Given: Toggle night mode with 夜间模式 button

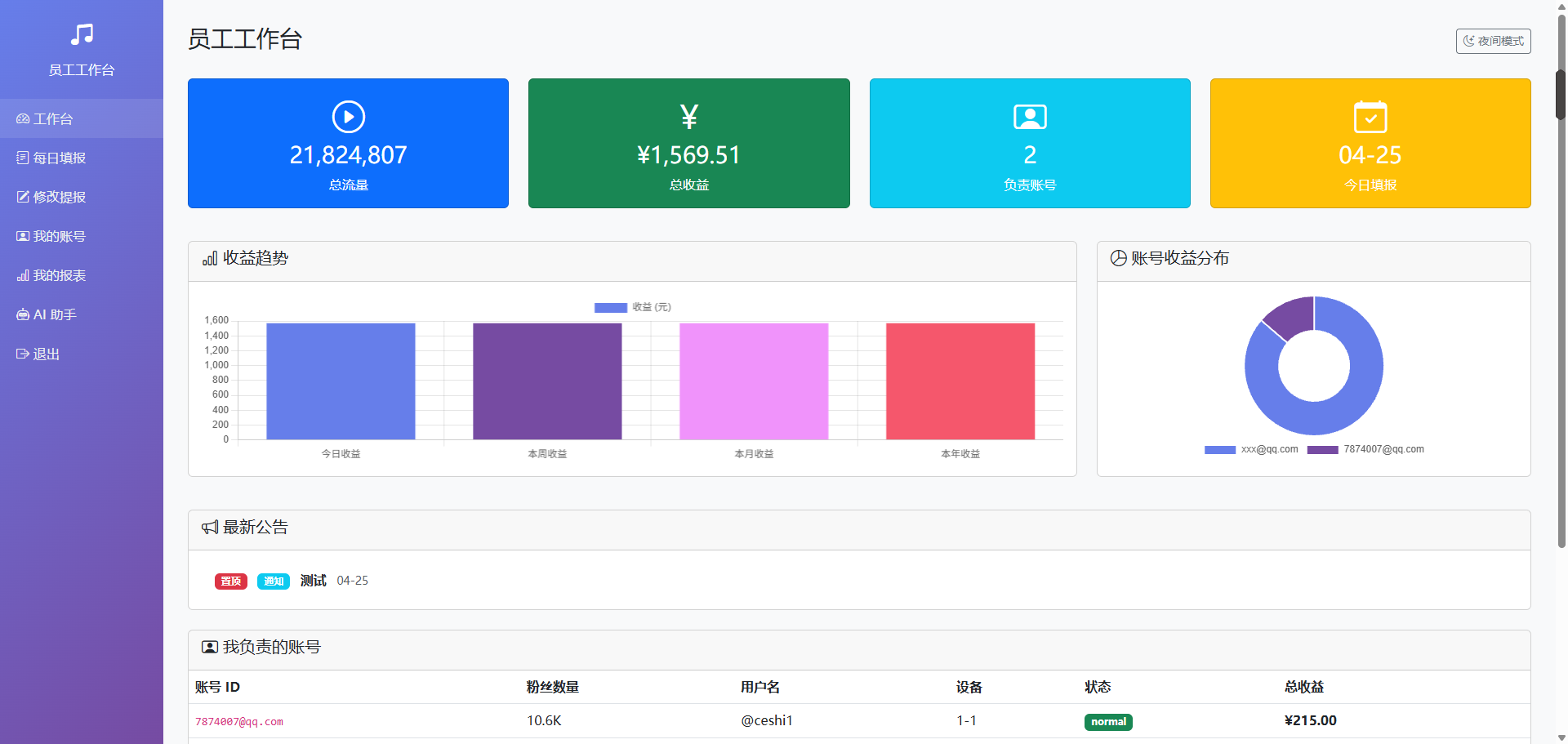Looking at the screenshot, I should pyautogui.click(x=1493, y=41).
